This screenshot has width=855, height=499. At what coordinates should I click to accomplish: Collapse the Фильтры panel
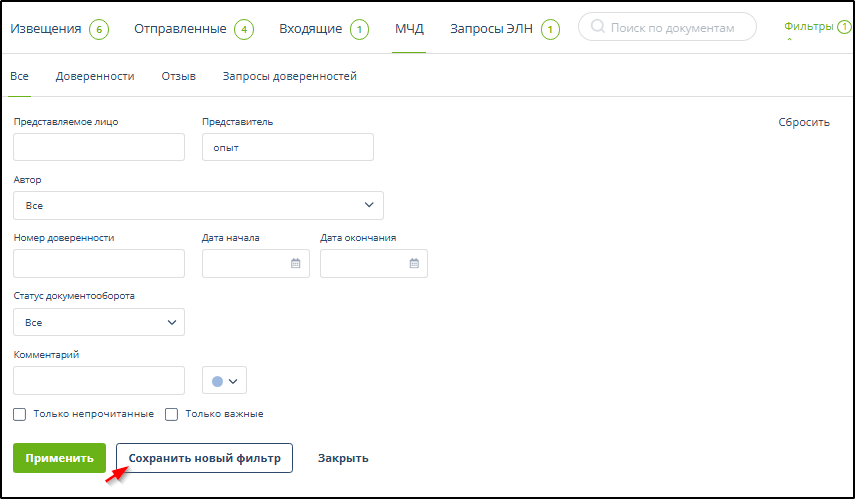pos(809,28)
